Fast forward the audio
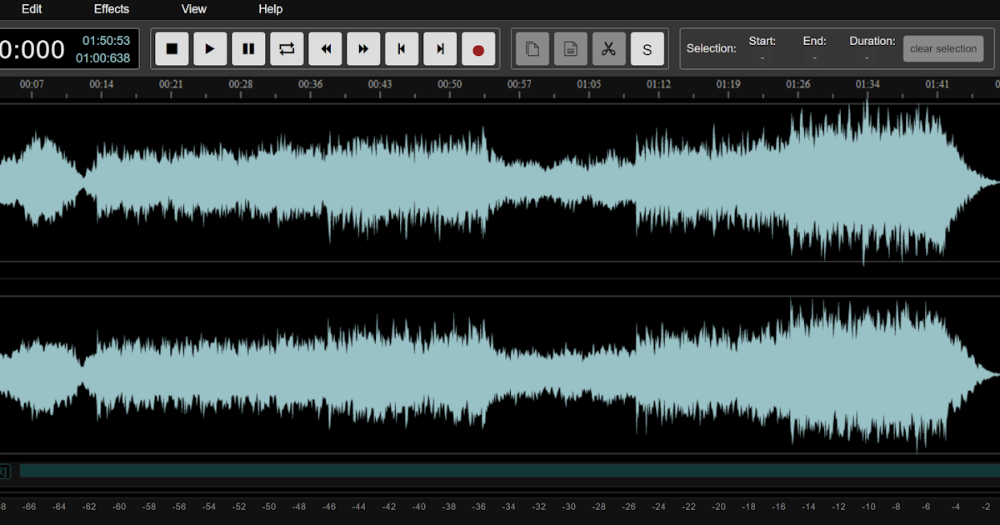The width and height of the screenshot is (1000, 525). 363,49
